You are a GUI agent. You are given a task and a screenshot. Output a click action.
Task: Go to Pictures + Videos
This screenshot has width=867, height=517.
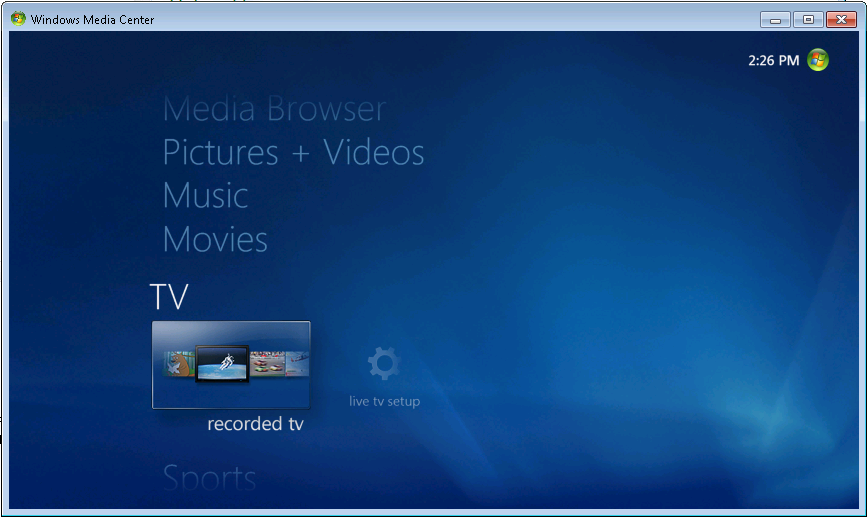click(x=293, y=152)
